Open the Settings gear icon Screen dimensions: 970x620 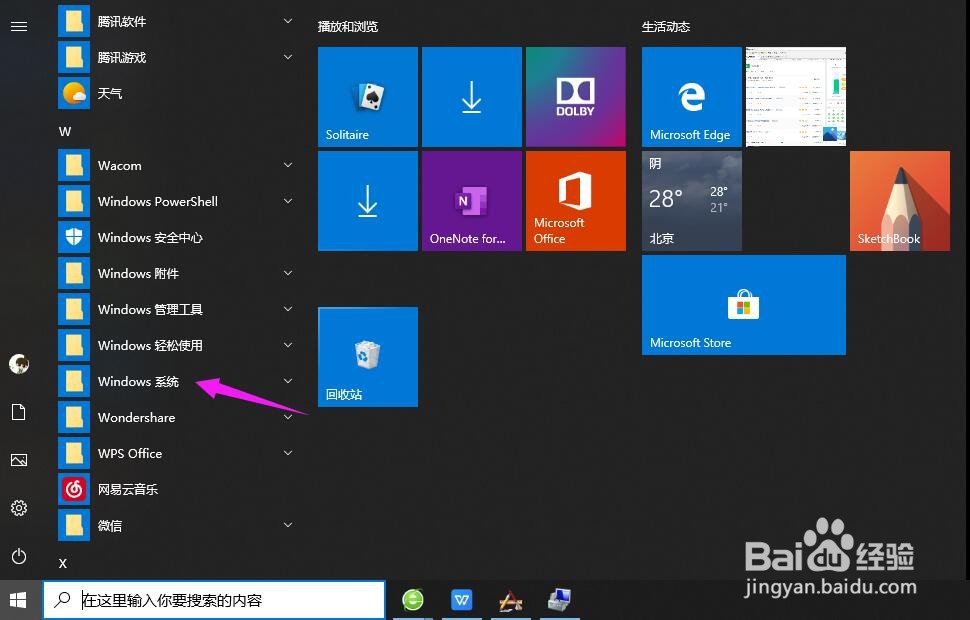pos(19,508)
